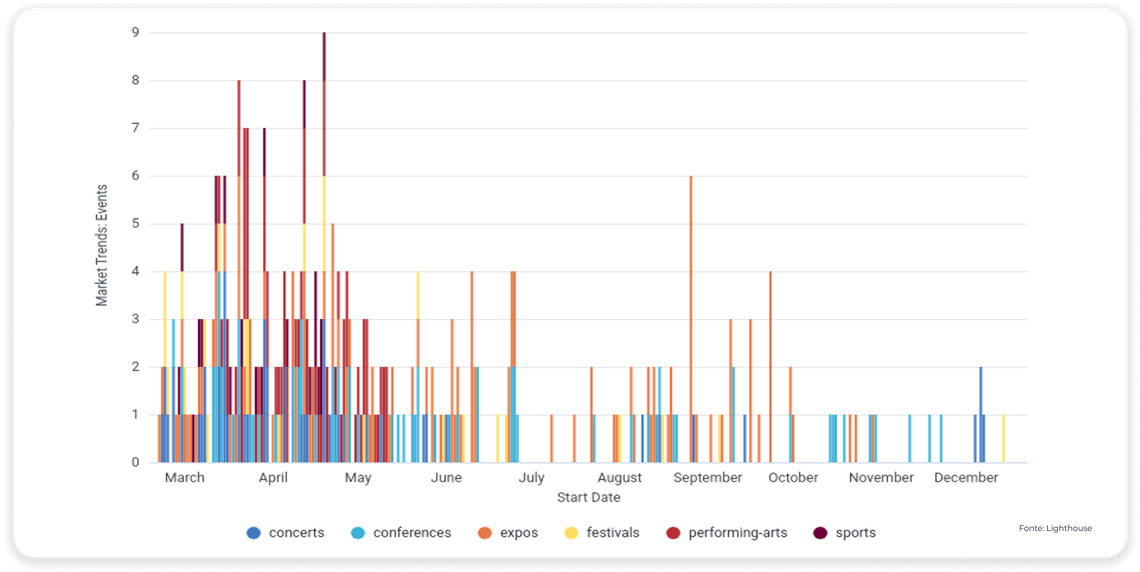1140x572 pixels.
Task: Toggle the festivals series in legend
Action: point(603,533)
